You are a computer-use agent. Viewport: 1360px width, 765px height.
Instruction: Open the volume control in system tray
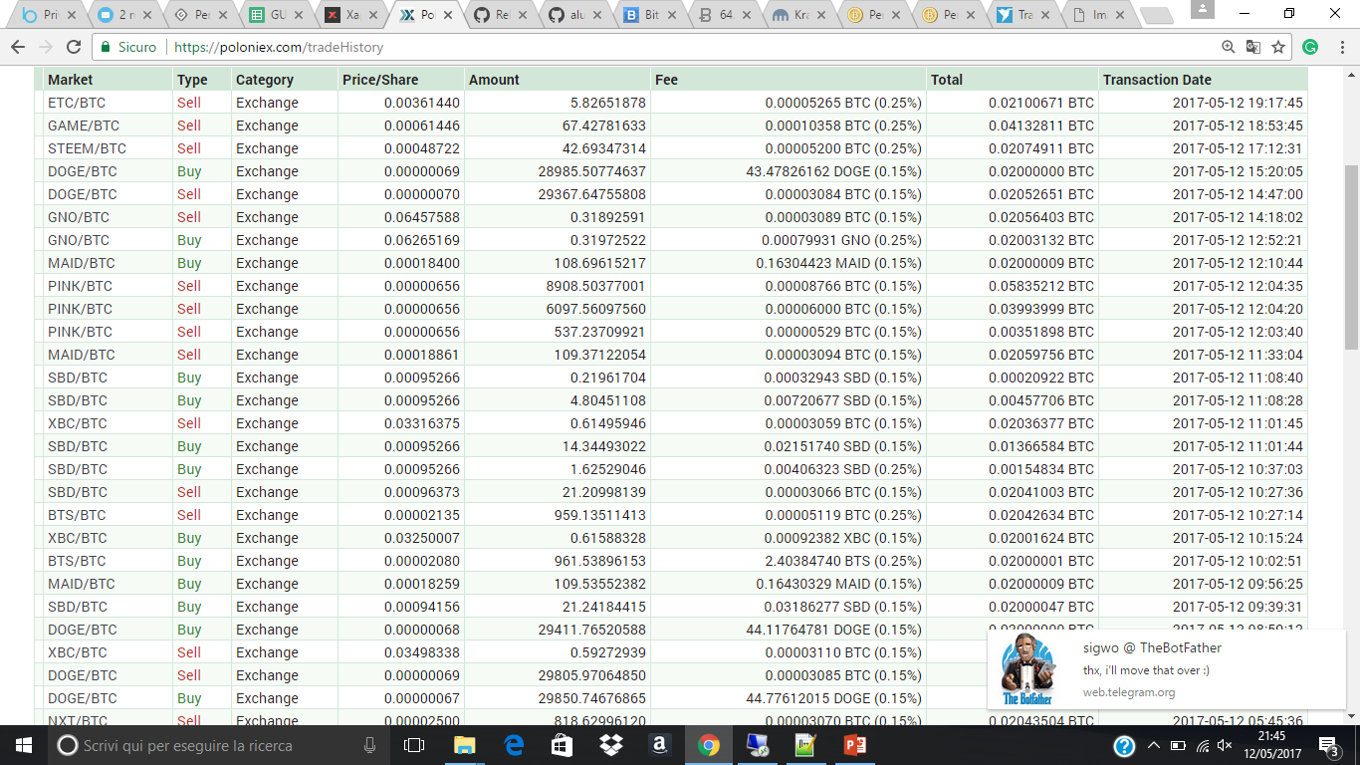tap(1225, 745)
